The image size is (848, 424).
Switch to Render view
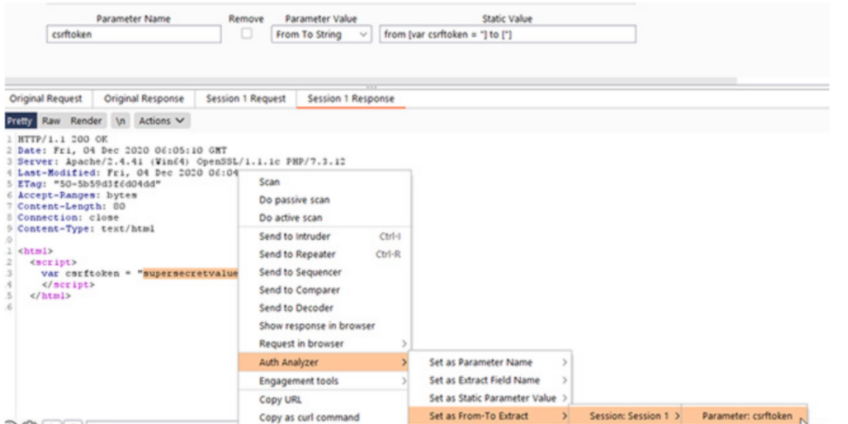click(85, 121)
